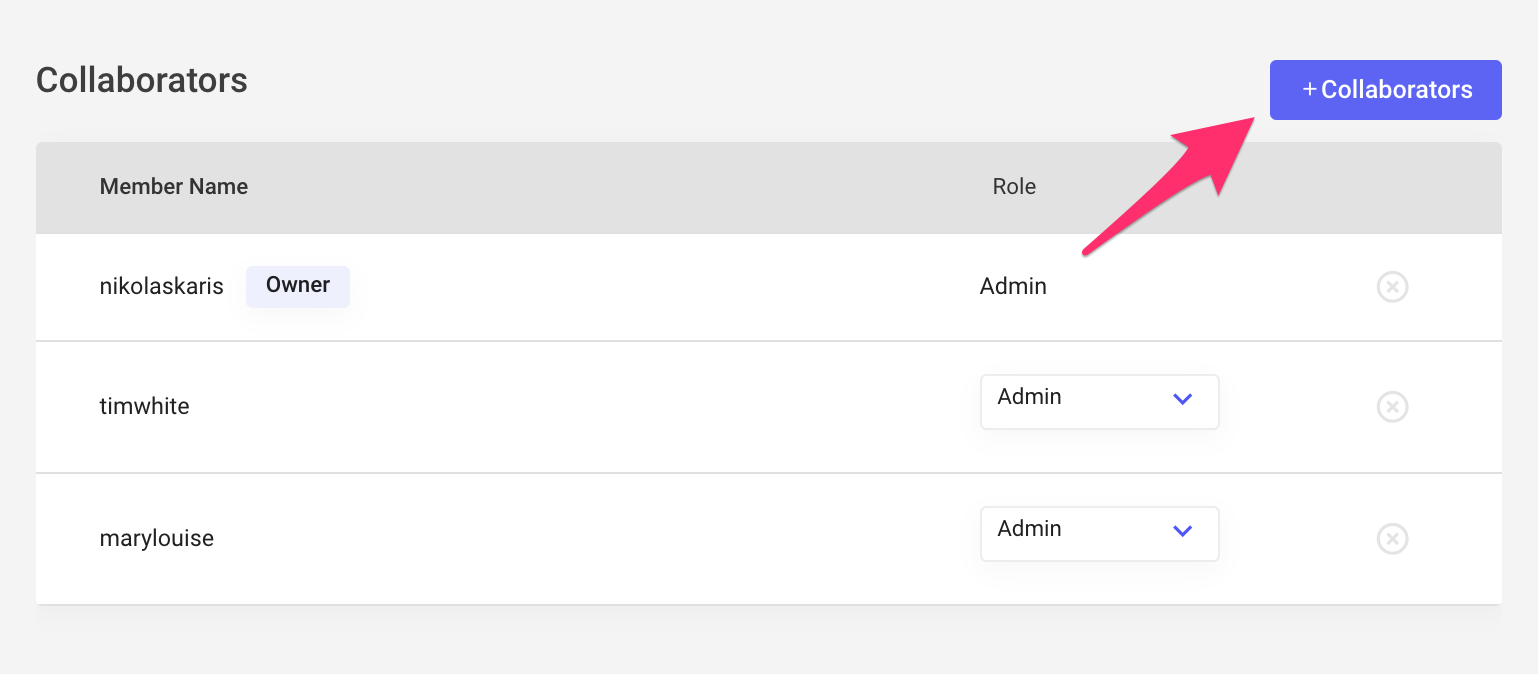Image resolution: width=1538 pixels, height=674 pixels.
Task: Remove marylouise using the circled x icon
Action: click(1392, 539)
